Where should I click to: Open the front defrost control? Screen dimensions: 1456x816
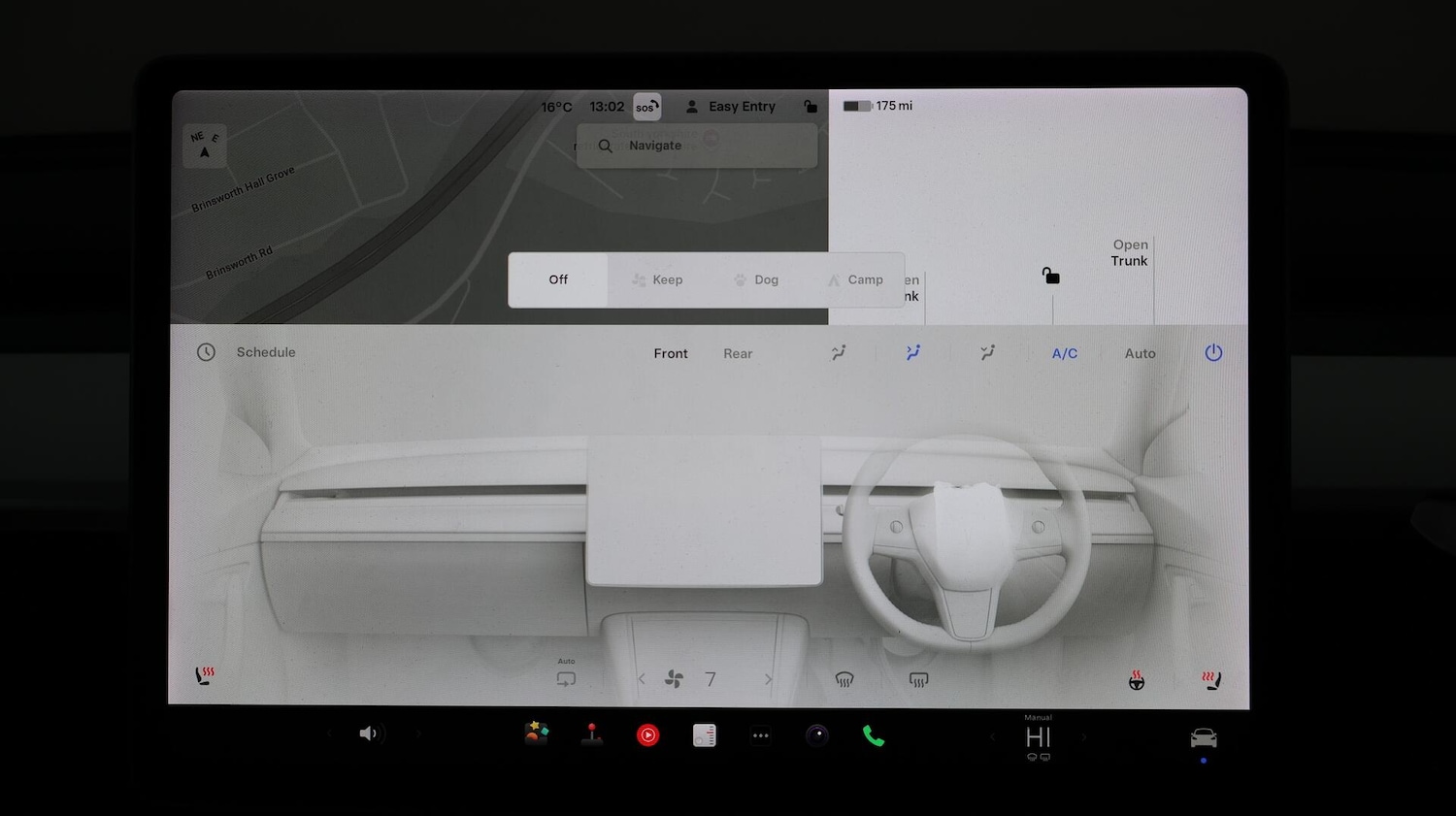(x=845, y=679)
